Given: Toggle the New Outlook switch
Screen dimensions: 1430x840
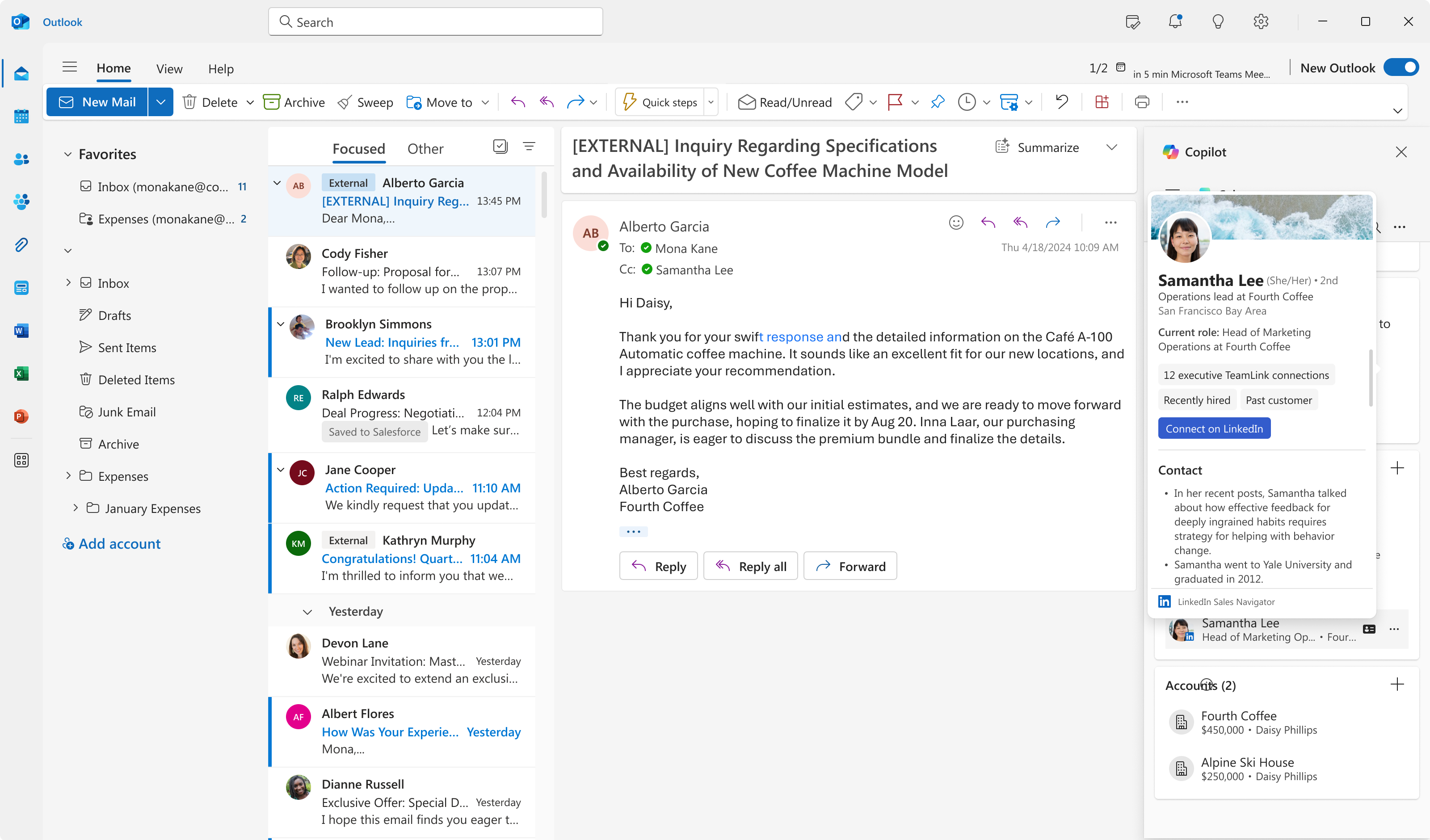Looking at the screenshot, I should [x=1401, y=67].
